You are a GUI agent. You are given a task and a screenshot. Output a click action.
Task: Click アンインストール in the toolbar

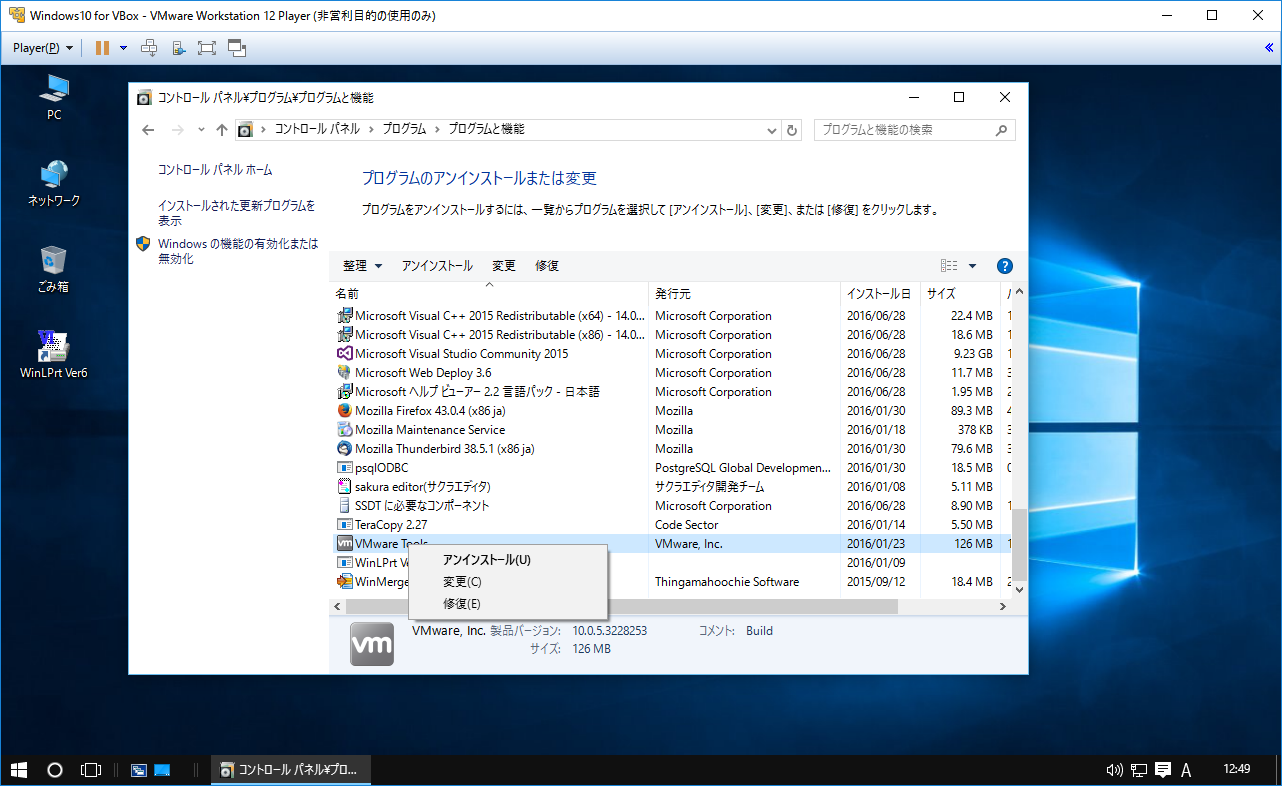(x=437, y=266)
